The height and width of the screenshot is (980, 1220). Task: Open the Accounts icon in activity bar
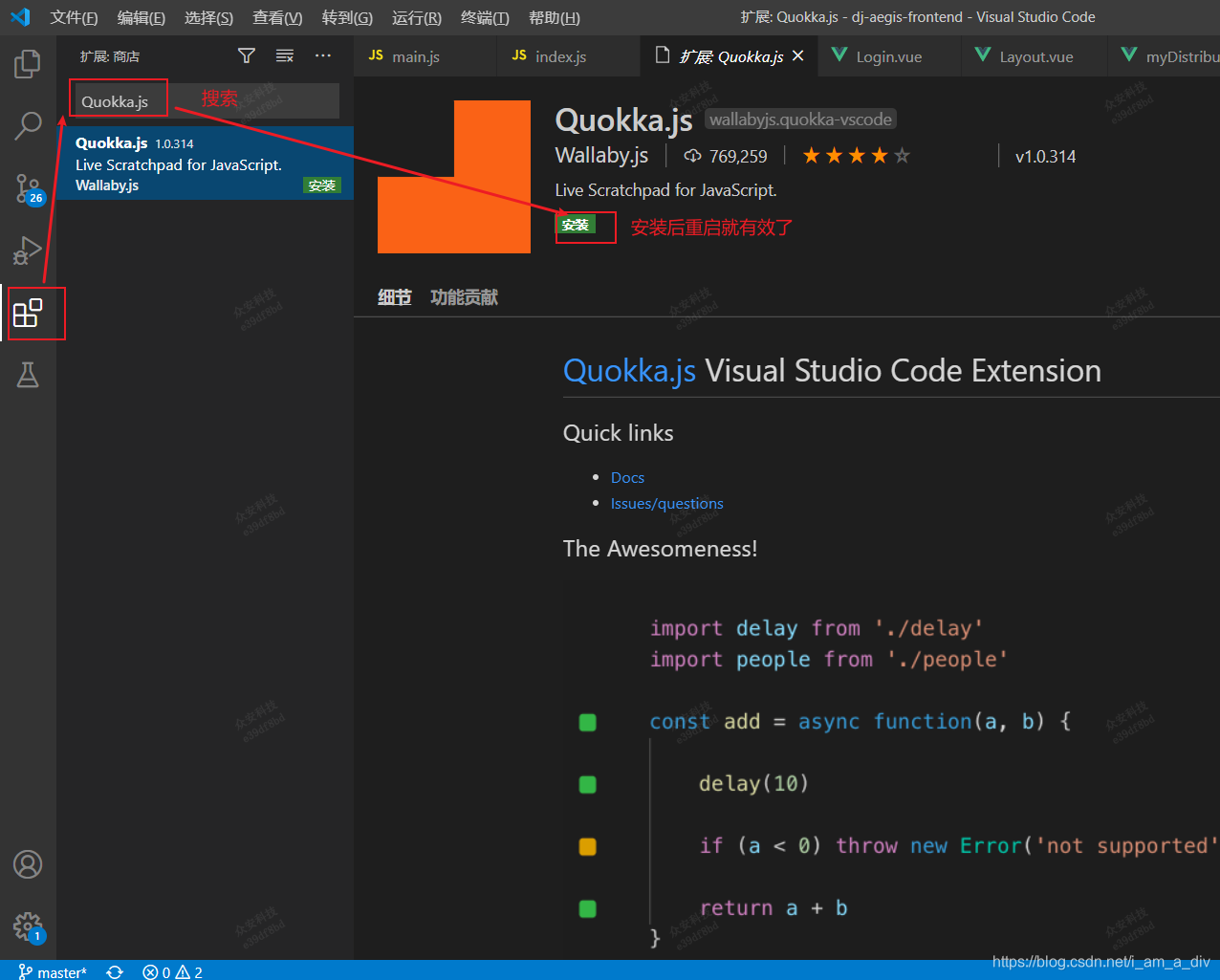[x=28, y=864]
